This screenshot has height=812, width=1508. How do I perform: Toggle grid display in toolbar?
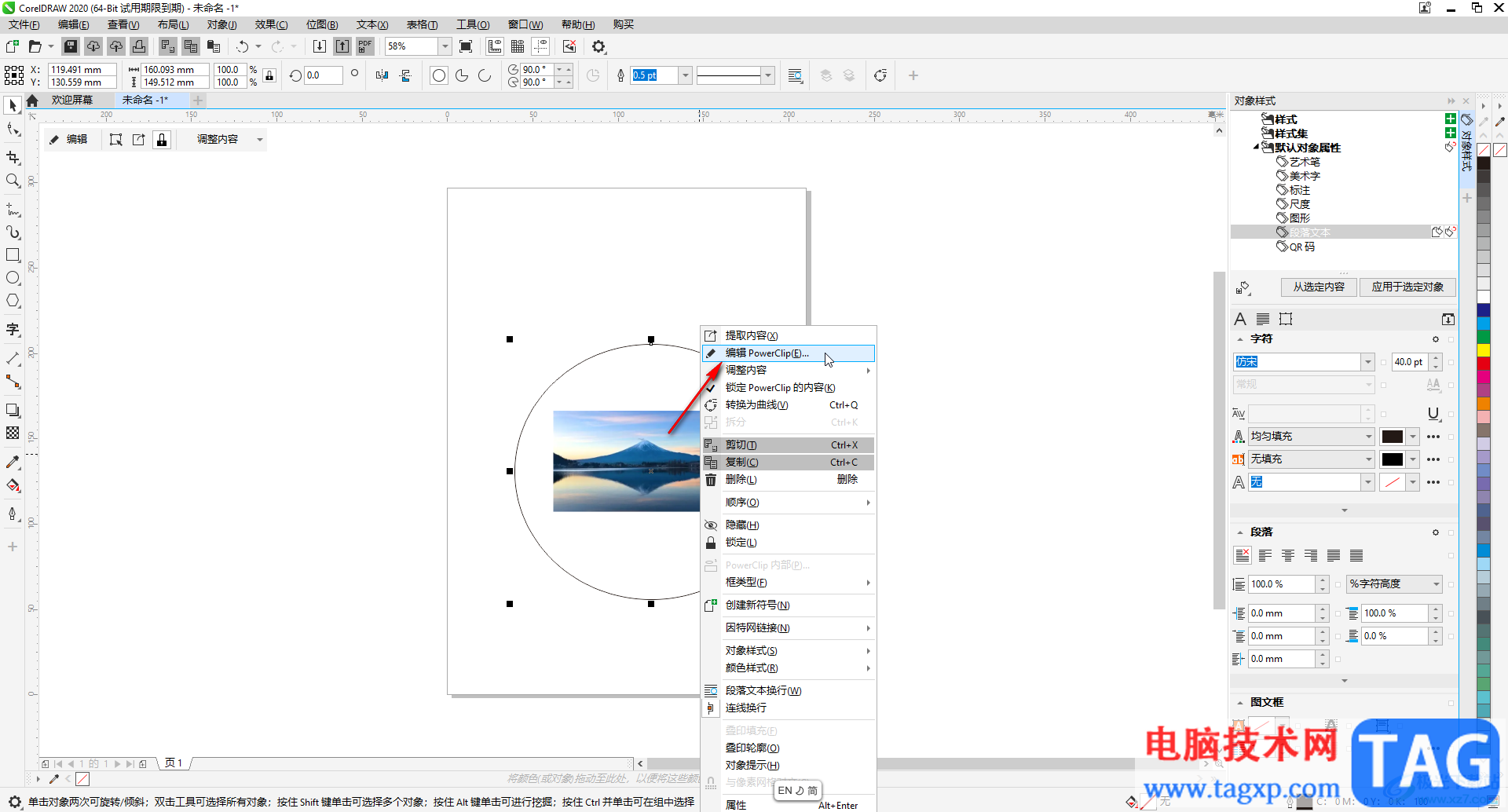(x=518, y=46)
